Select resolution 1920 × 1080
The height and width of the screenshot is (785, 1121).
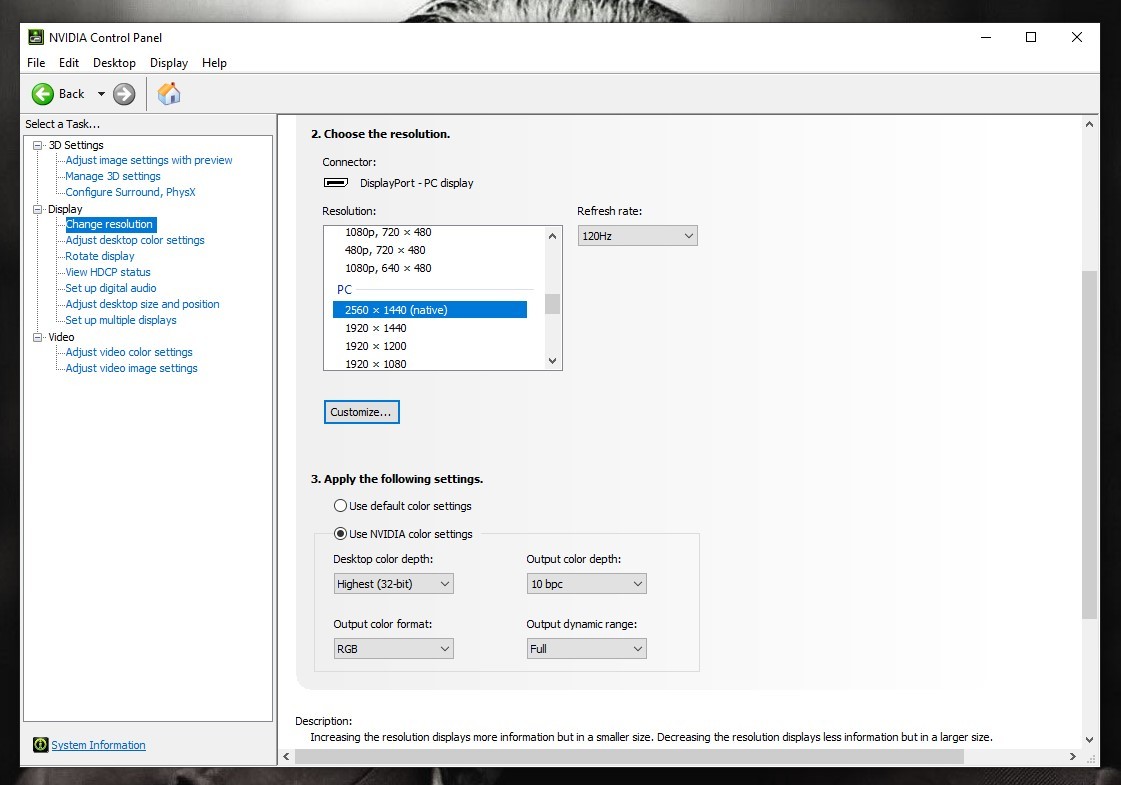point(376,364)
